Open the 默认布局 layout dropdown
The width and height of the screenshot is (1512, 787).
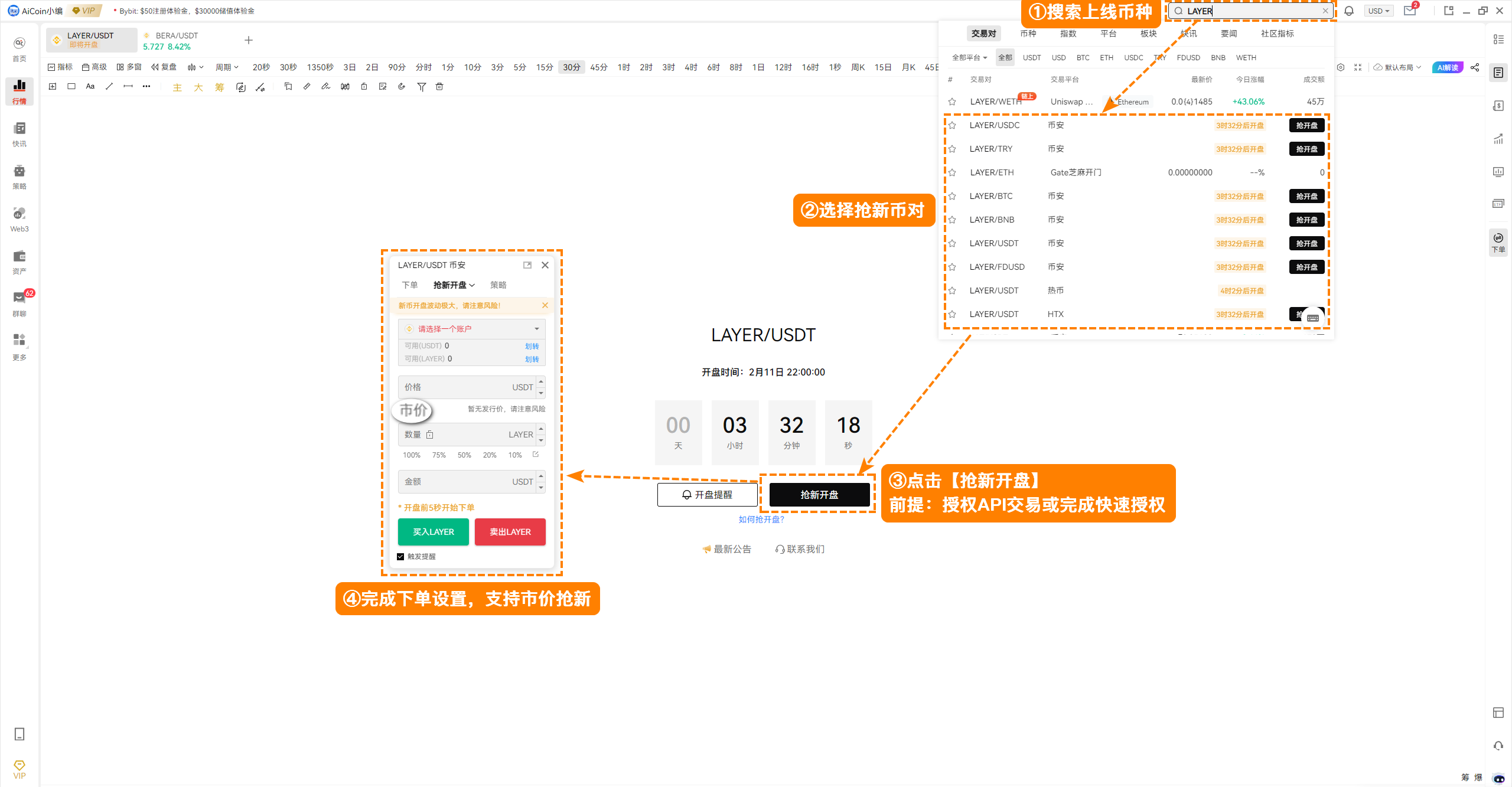click(1397, 67)
